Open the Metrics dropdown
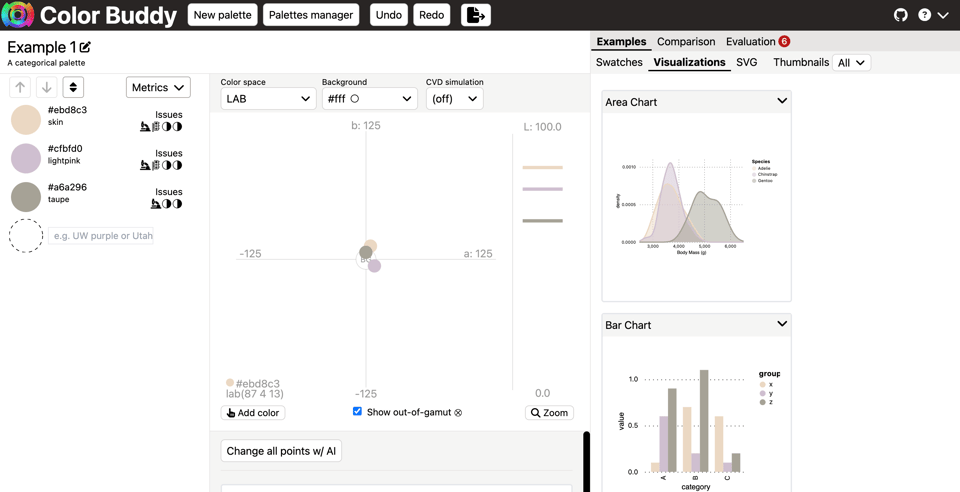Viewport: 960px width, 492px height. coord(158,88)
